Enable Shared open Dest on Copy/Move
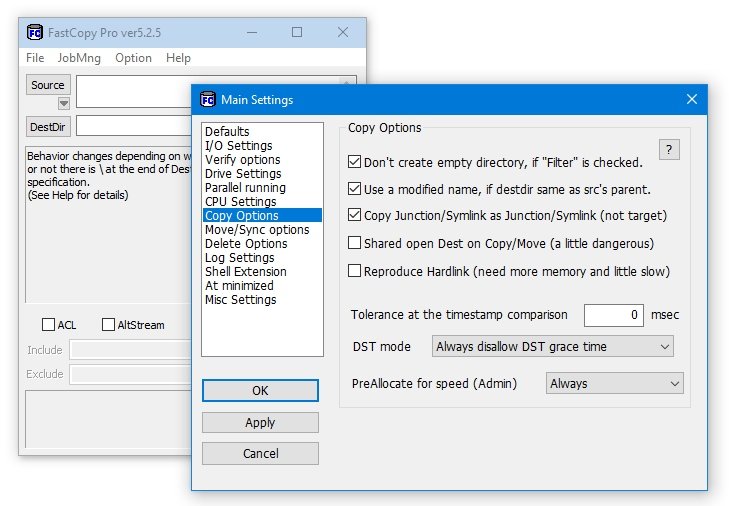The width and height of the screenshot is (729, 506). 355,243
